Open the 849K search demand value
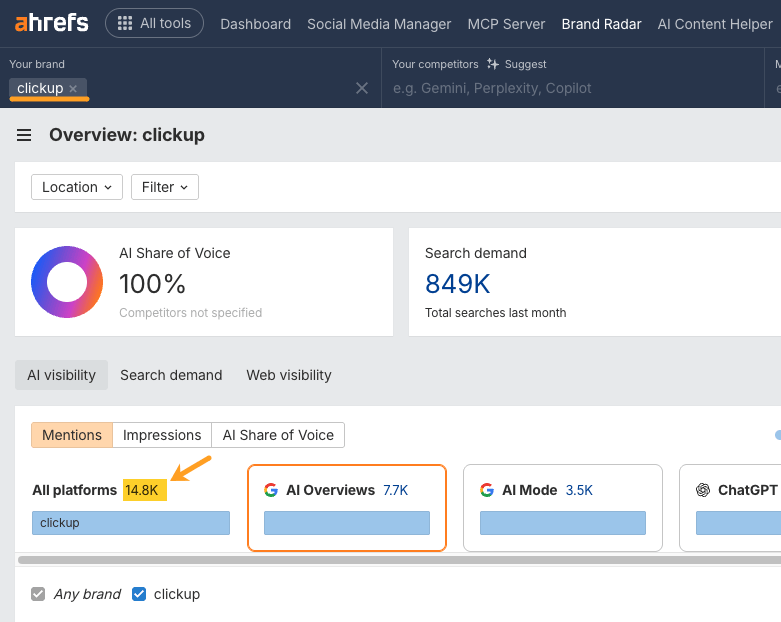 (x=457, y=284)
